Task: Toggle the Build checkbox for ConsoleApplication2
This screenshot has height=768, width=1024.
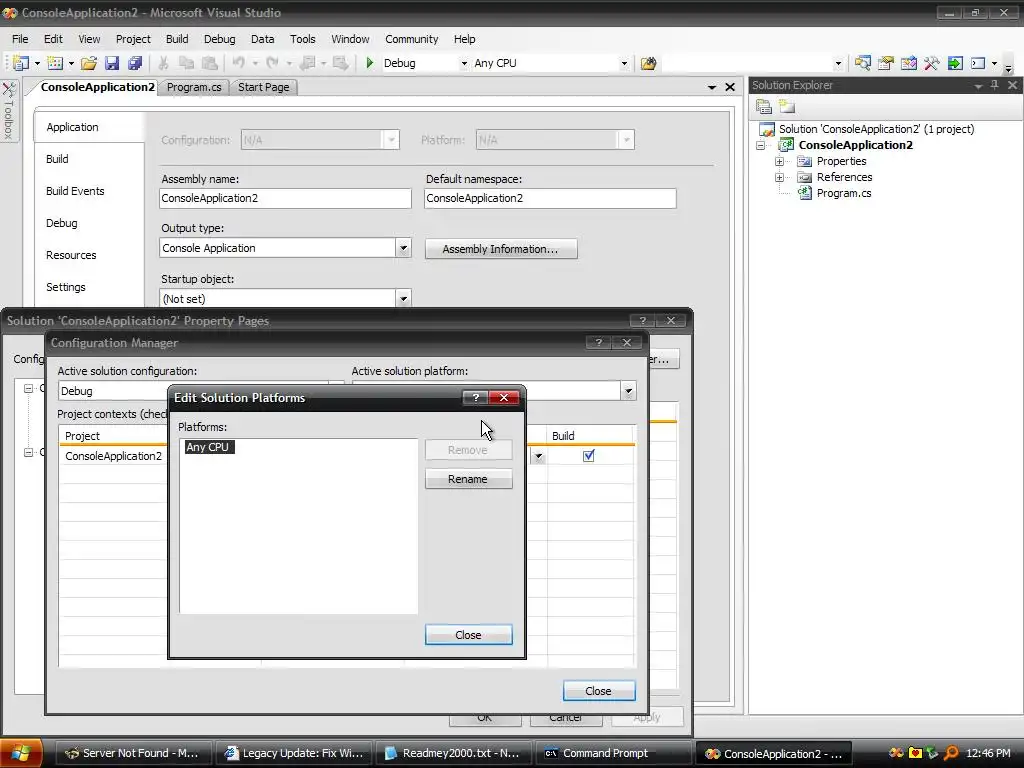Action: (x=588, y=456)
